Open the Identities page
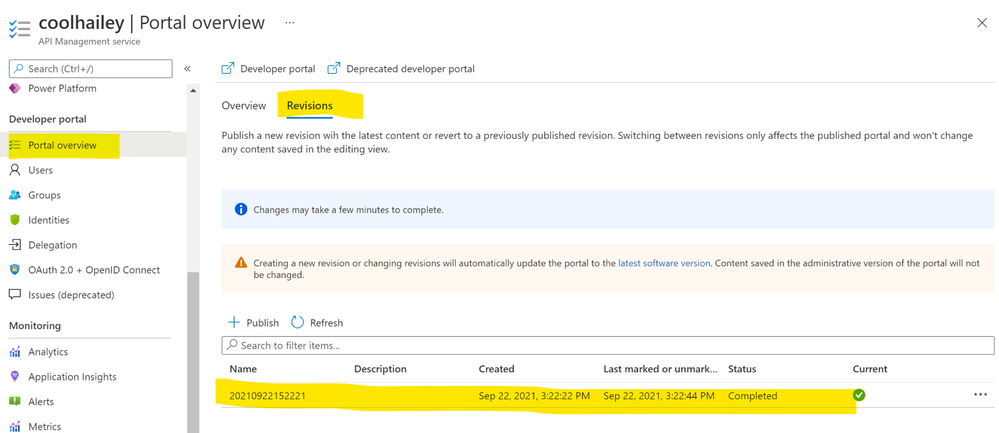The height and width of the screenshot is (433, 999). (x=49, y=220)
